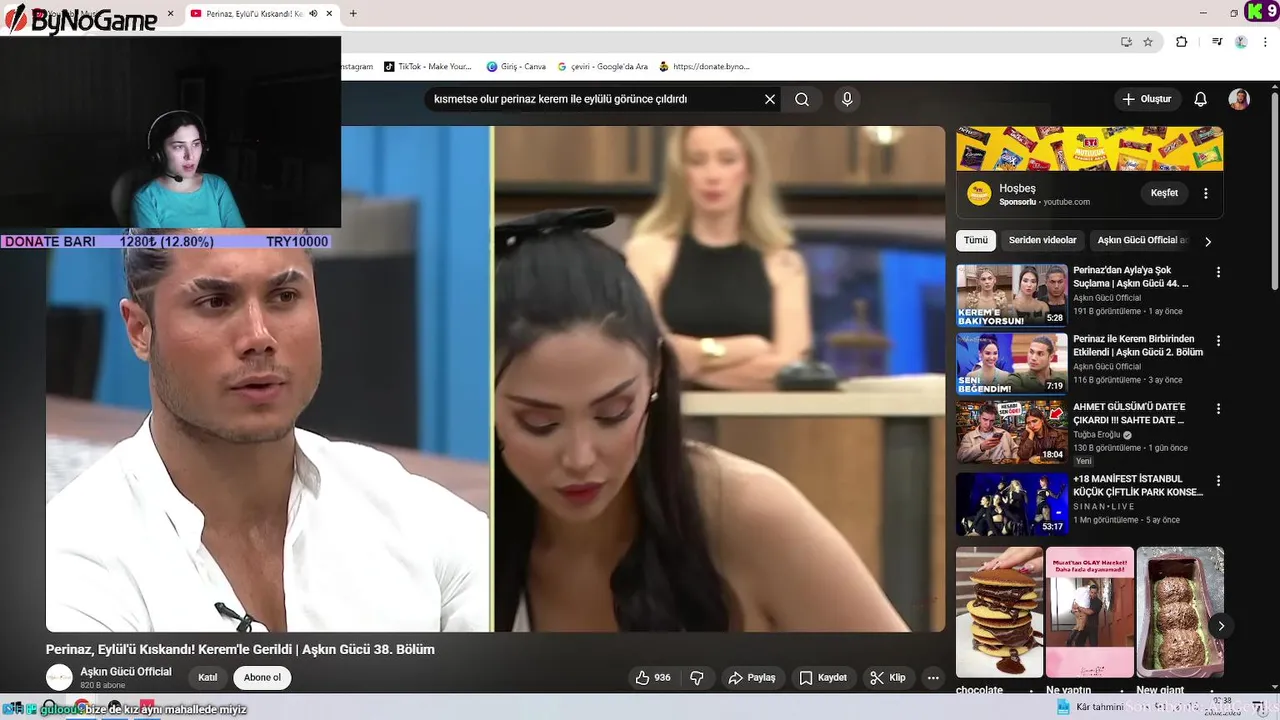Open more actions ellipsis under video
This screenshot has width=1280, height=720.
tap(933, 678)
